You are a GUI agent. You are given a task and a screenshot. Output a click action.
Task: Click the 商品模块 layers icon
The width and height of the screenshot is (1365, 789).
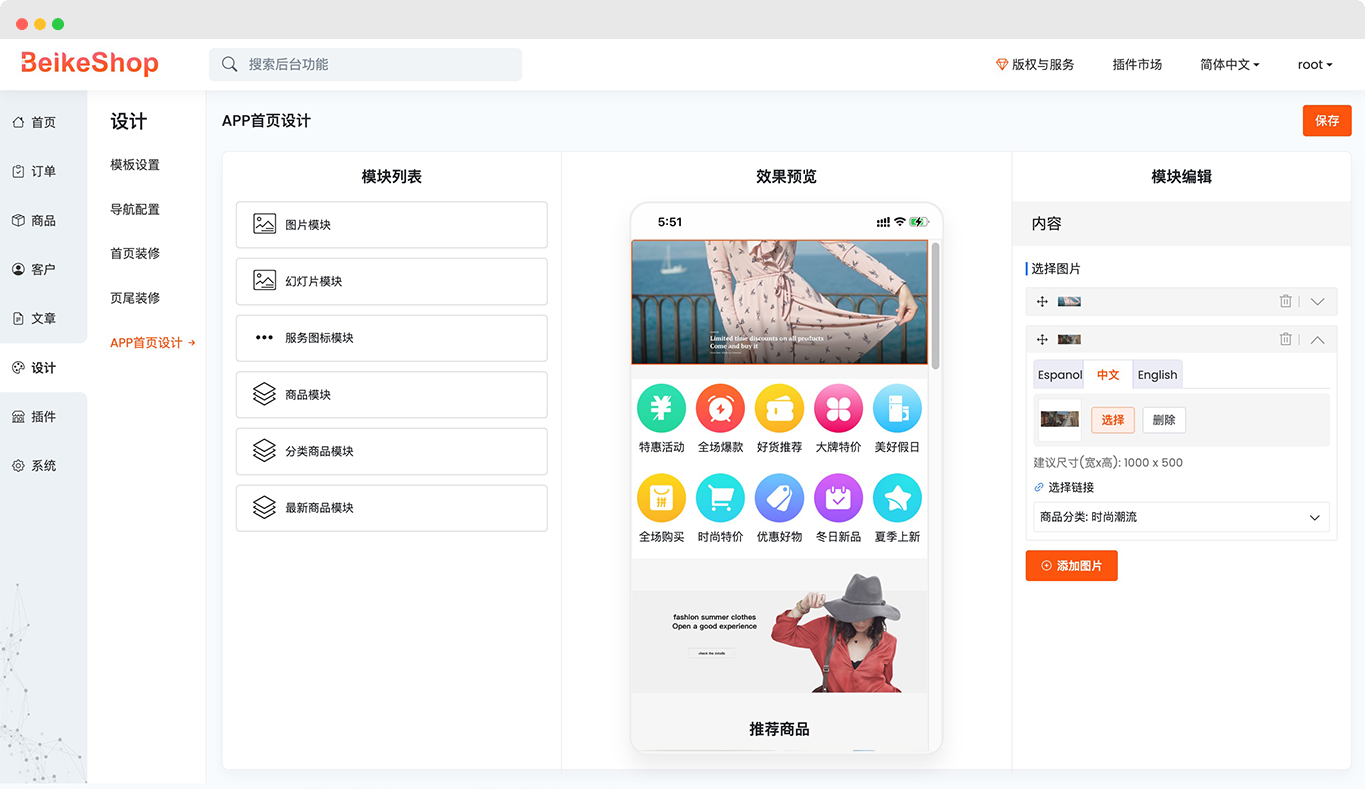[x=264, y=394]
